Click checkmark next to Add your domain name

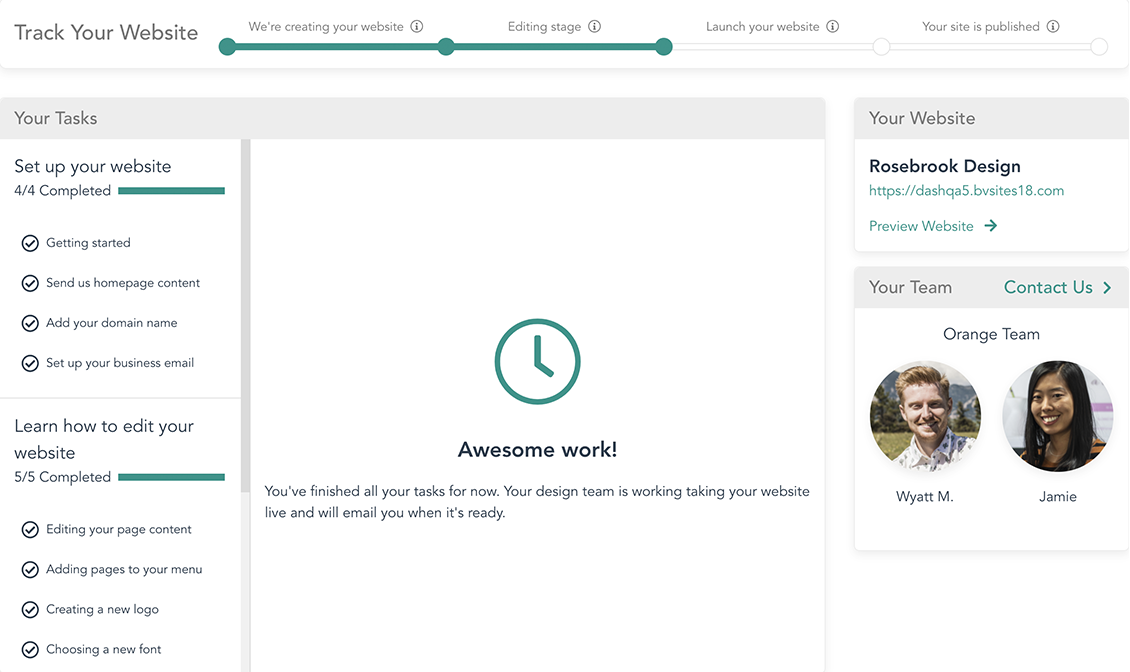click(30, 323)
